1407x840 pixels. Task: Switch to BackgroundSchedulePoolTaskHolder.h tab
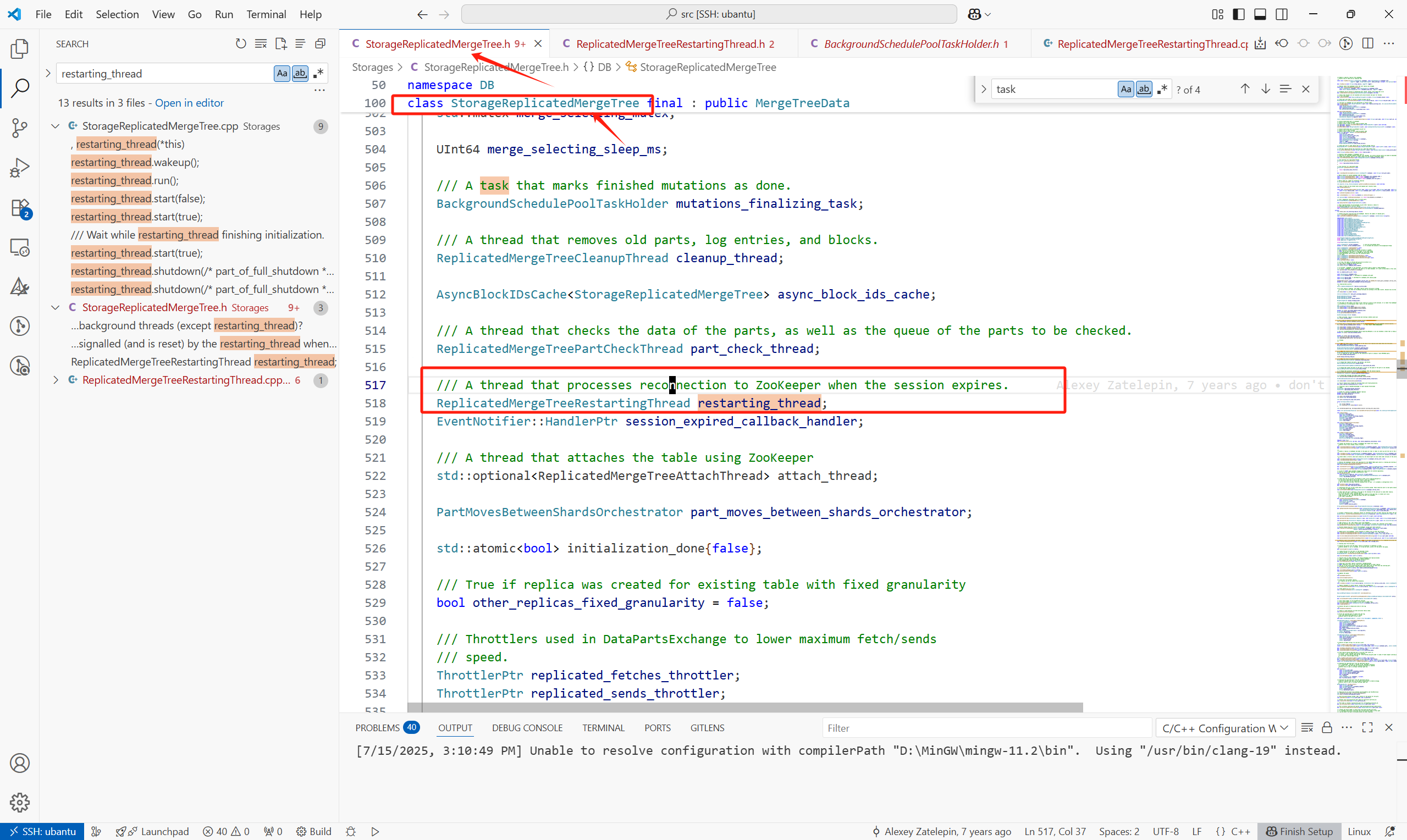(x=915, y=43)
